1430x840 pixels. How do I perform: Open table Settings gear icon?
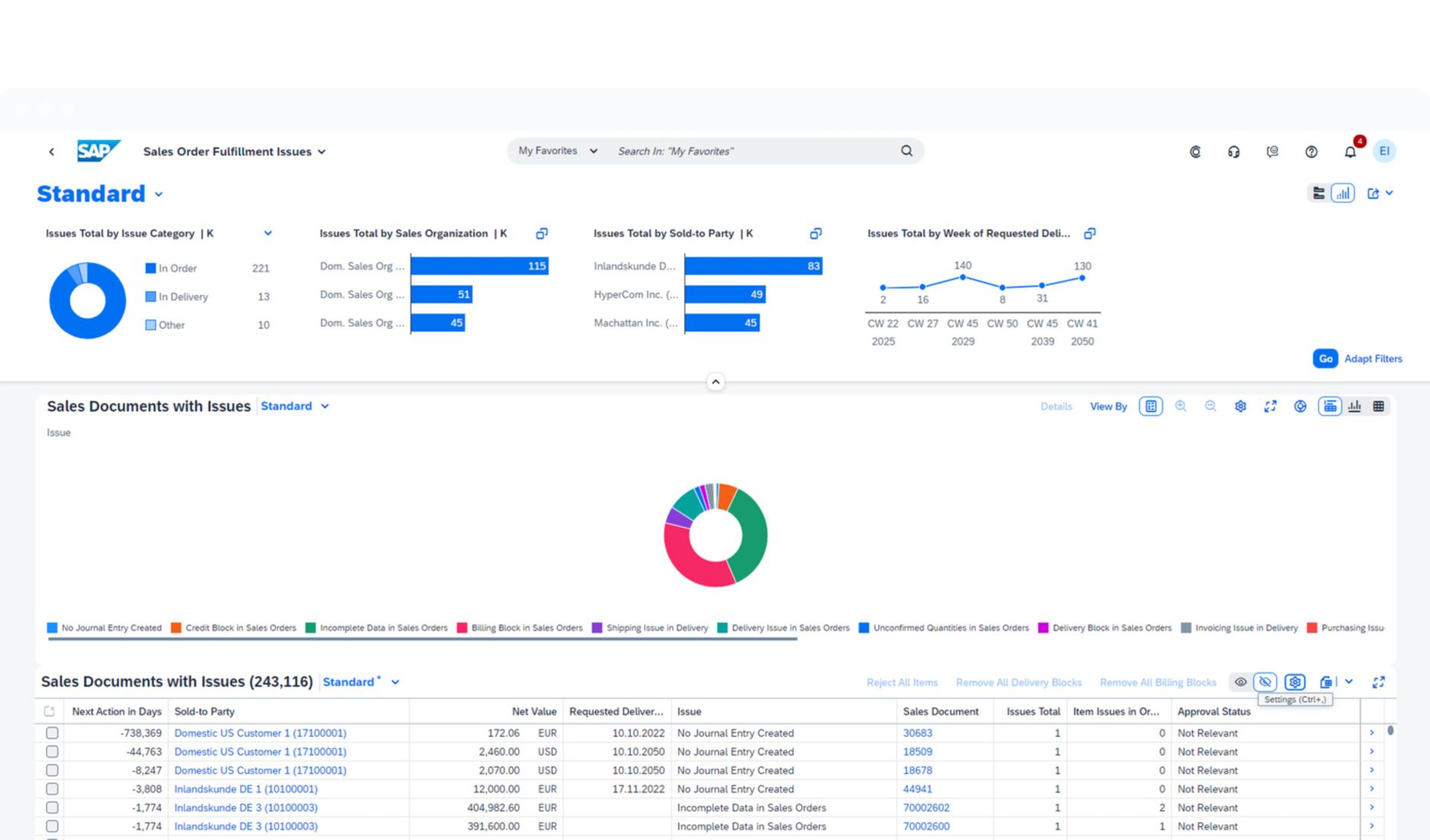click(1294, 682)
